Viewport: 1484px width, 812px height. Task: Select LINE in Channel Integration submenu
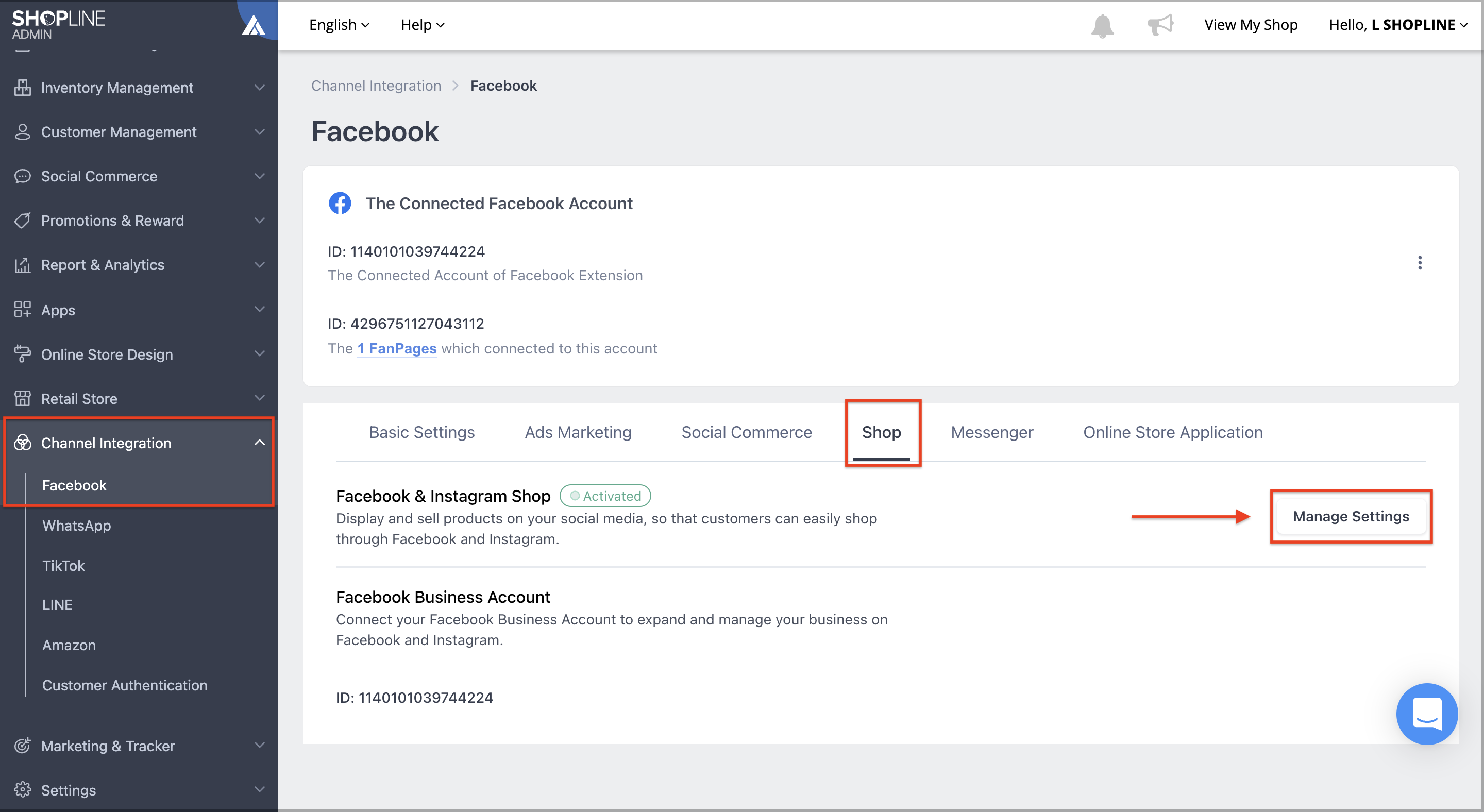pos(57,605)
